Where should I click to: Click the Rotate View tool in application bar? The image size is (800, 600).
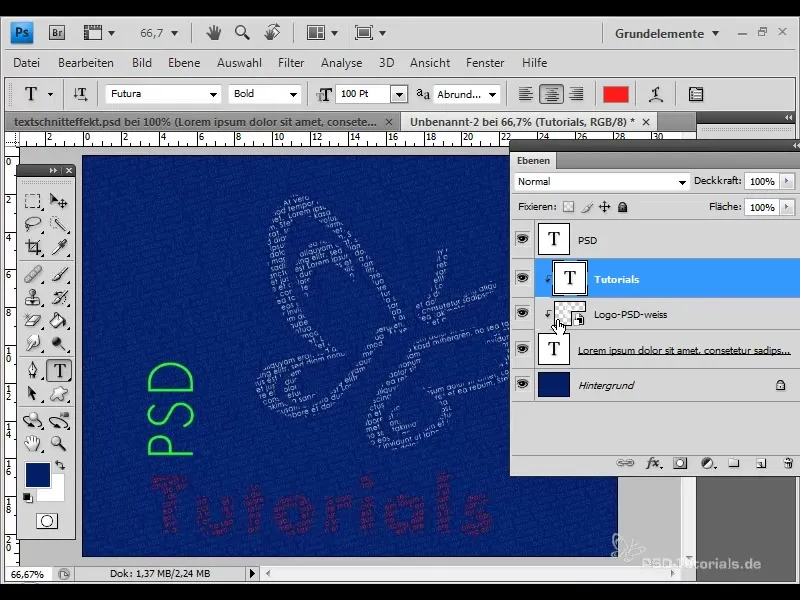pyautogui.click(x=272, y=33)
